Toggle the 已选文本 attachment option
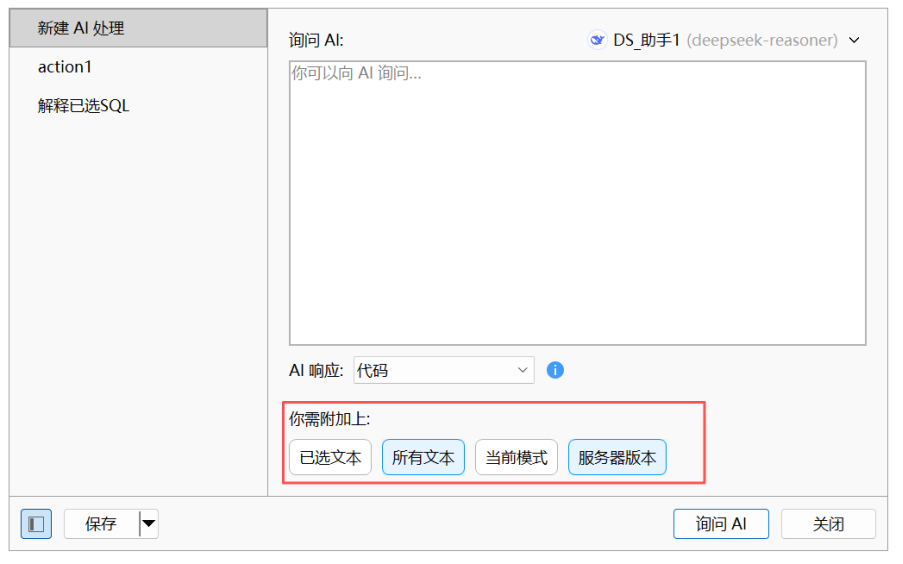The image size is (903, 564). [x=330, y=458]
